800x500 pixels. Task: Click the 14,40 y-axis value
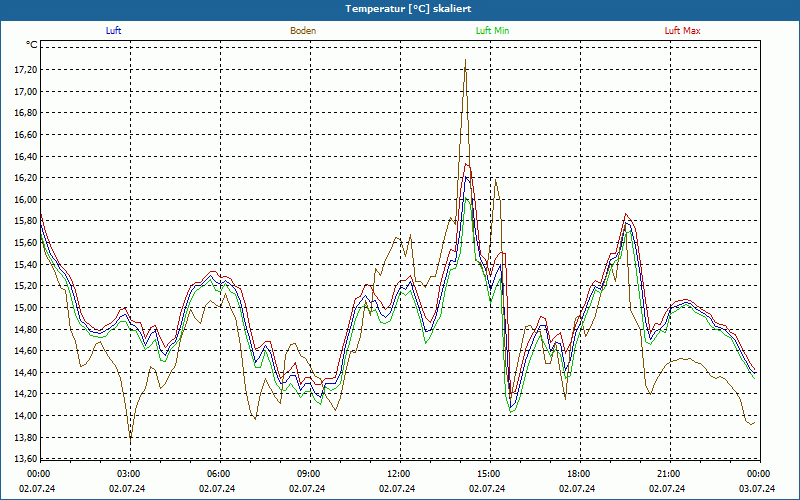[26, 372]
